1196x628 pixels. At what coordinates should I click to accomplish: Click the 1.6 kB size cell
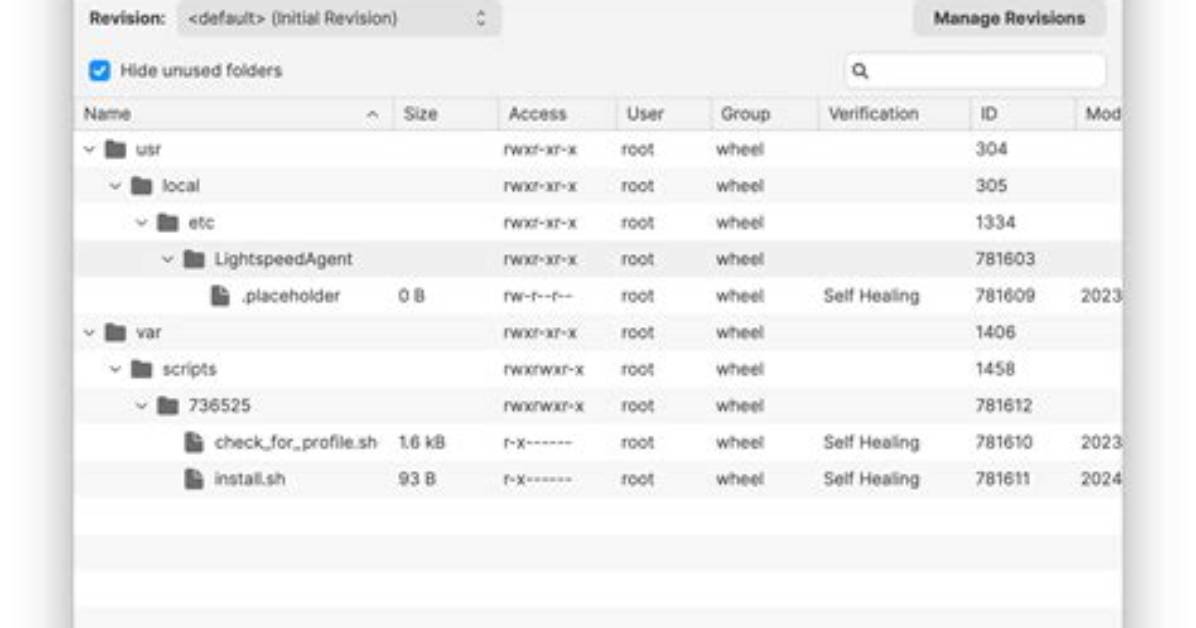pyautogui.click(x=422, y=443)
